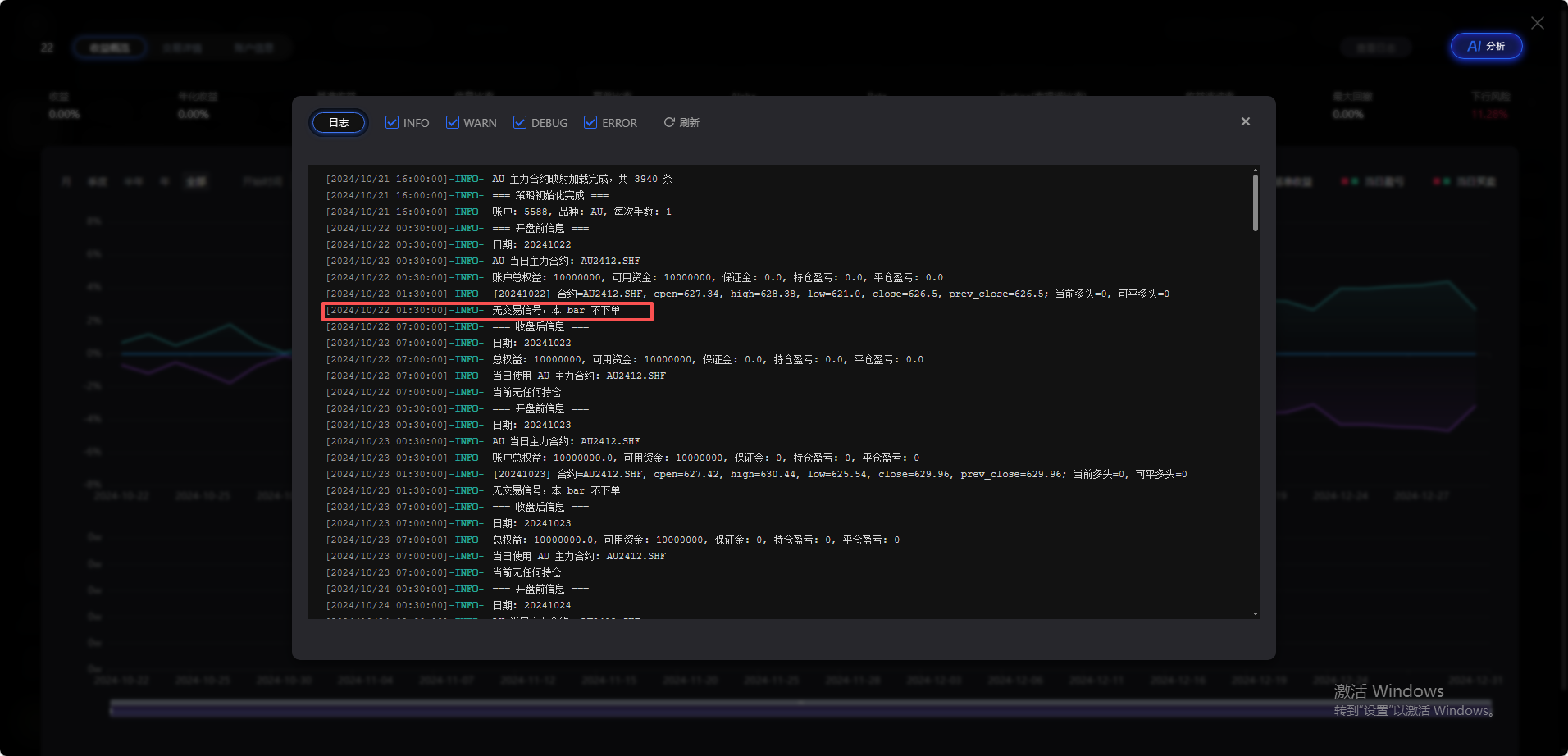Click the 2024/10/24 00:30:00 开盘前信息 line
Screen dimensions: 1568x756
click(458, 589)
